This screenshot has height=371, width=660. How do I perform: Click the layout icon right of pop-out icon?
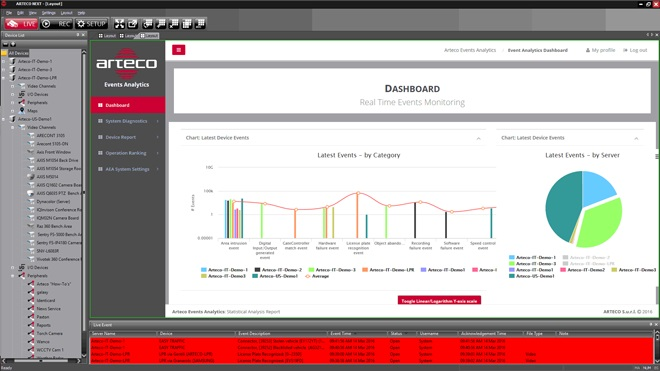click(x=148, y=24)
